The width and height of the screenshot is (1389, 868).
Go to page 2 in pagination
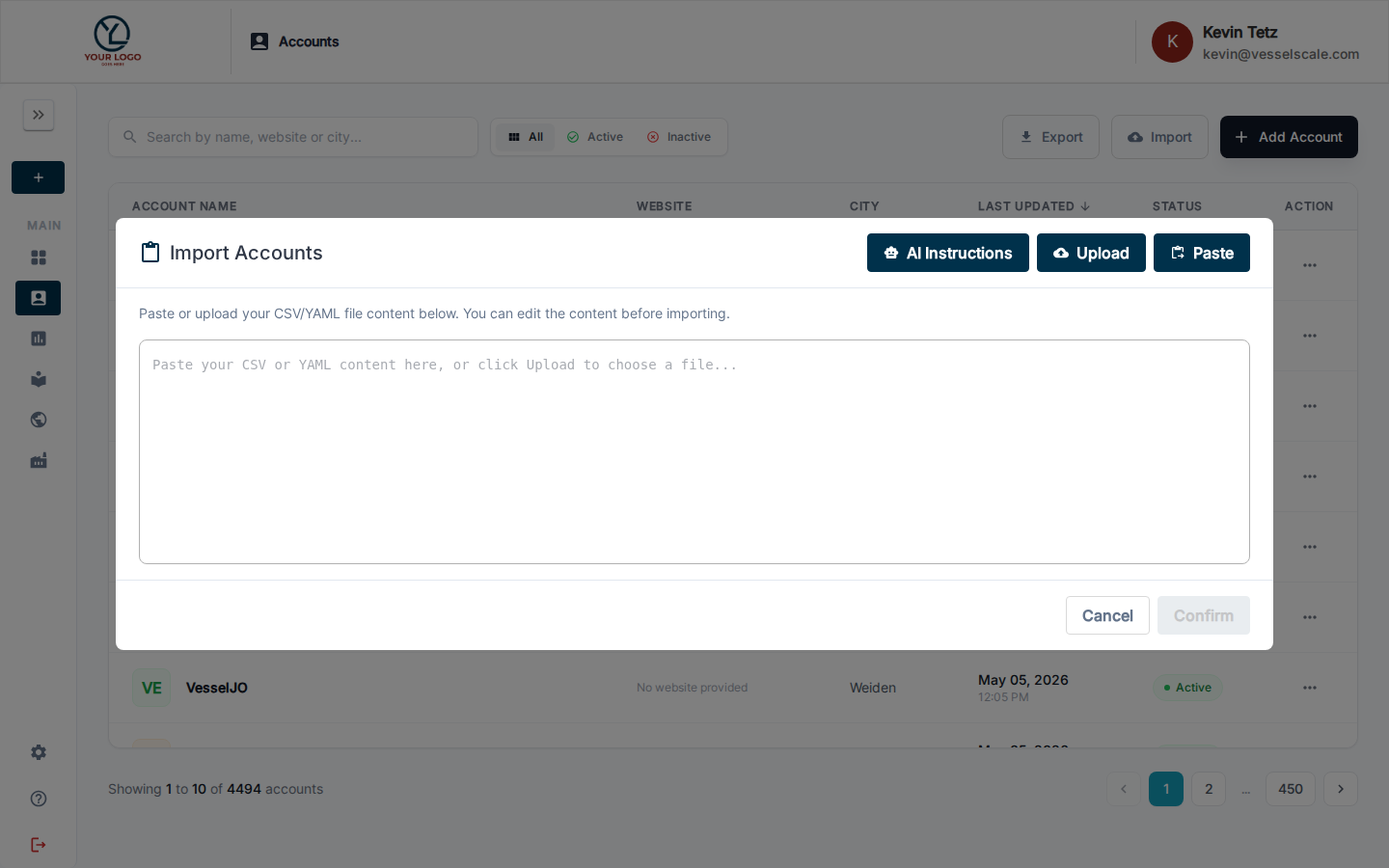click(x=1209, y=789)
